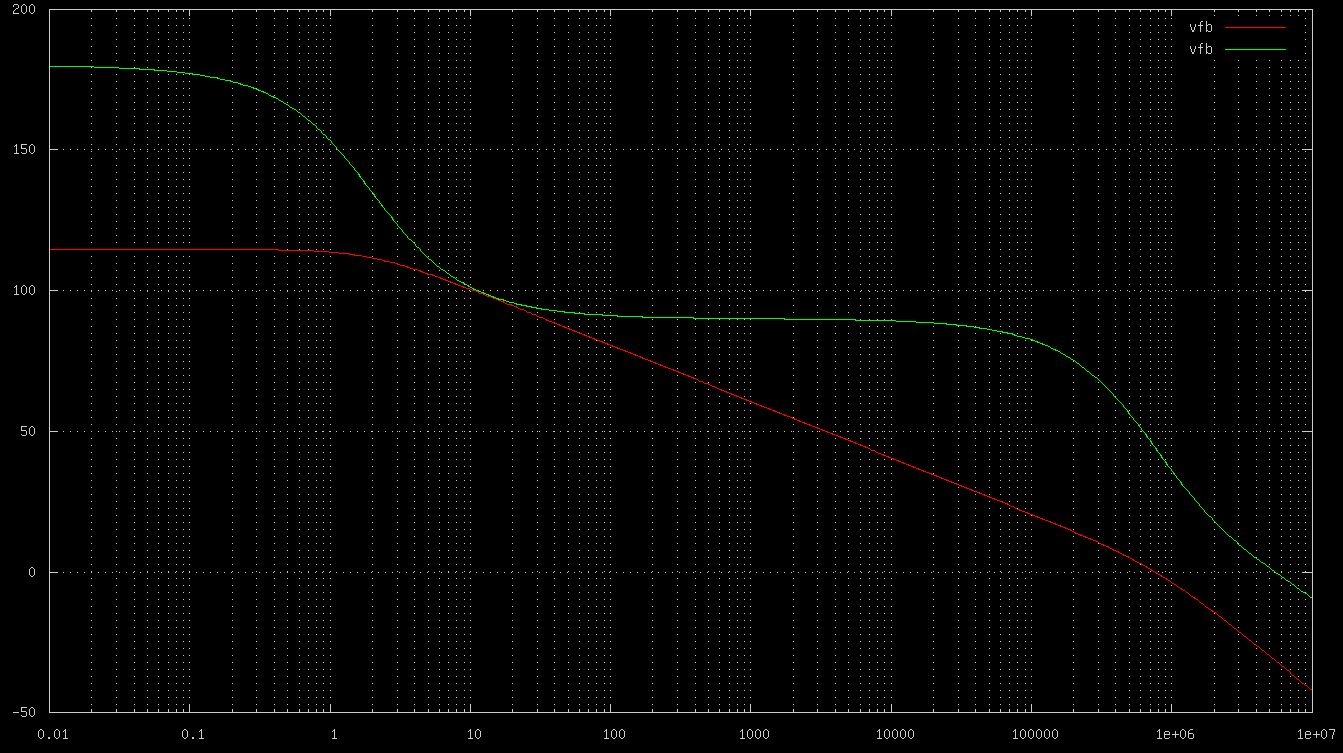
Task: Click the x-axis label 1
Action: click(333, 734)
